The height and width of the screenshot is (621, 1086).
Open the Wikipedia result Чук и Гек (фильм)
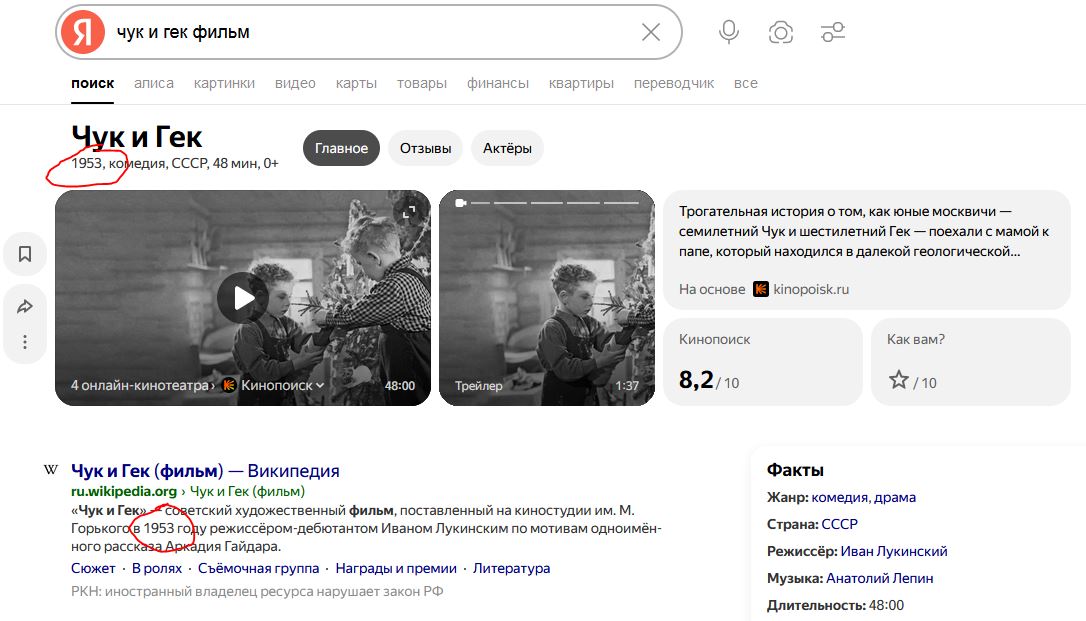click(x=205, y=471)
